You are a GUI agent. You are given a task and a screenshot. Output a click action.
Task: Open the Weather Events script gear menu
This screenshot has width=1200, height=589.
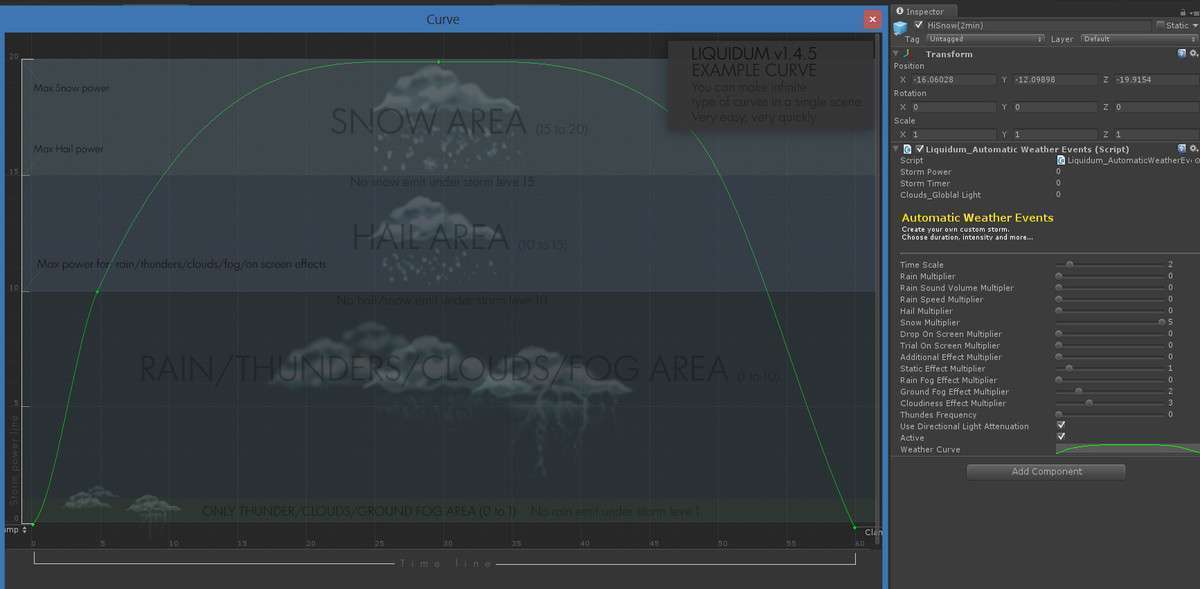tap(1194, 149)
